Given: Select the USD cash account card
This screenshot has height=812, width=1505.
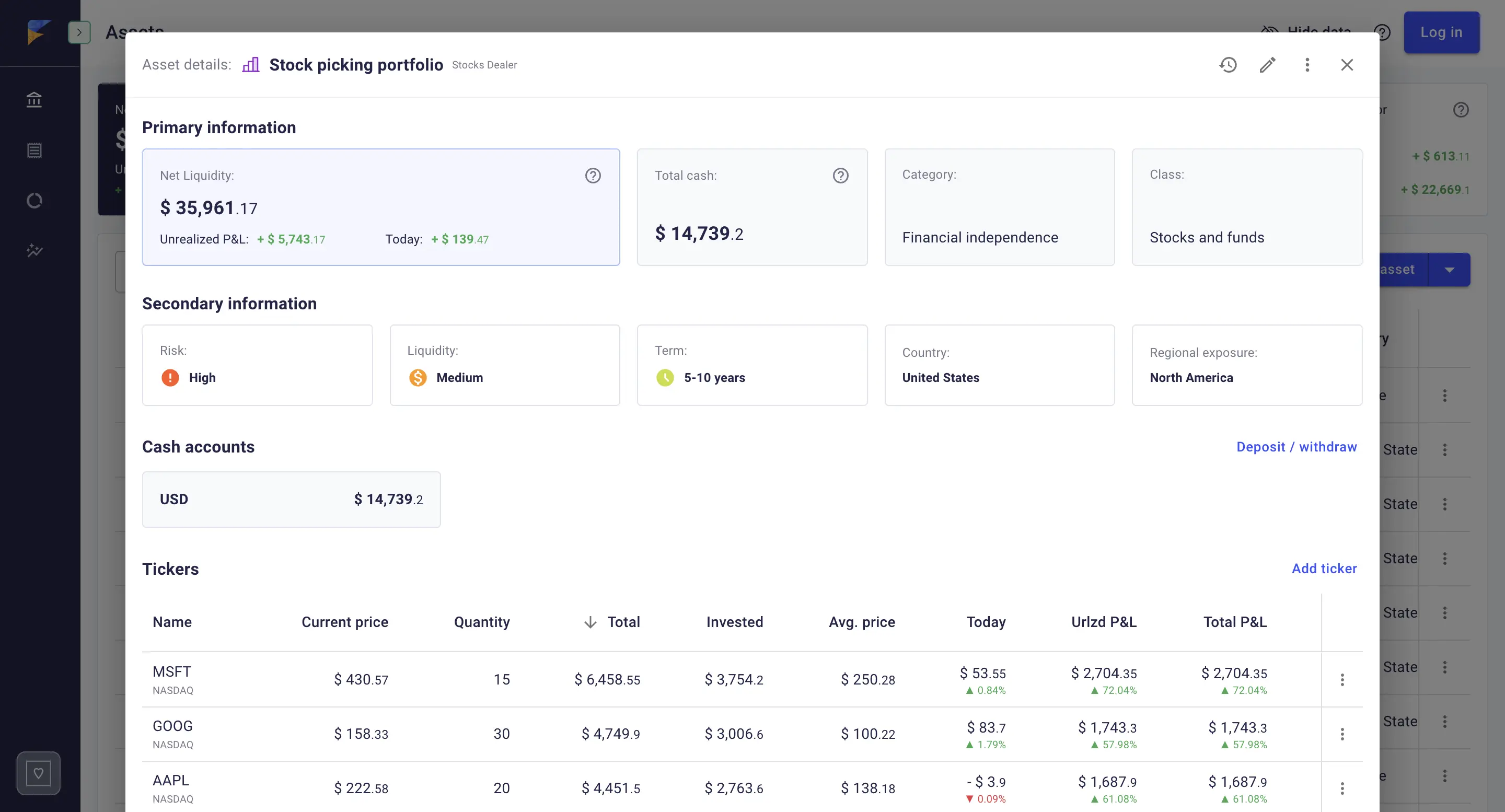Looking at the screenshot, I should pyautogui.click(x=291, y=500).
